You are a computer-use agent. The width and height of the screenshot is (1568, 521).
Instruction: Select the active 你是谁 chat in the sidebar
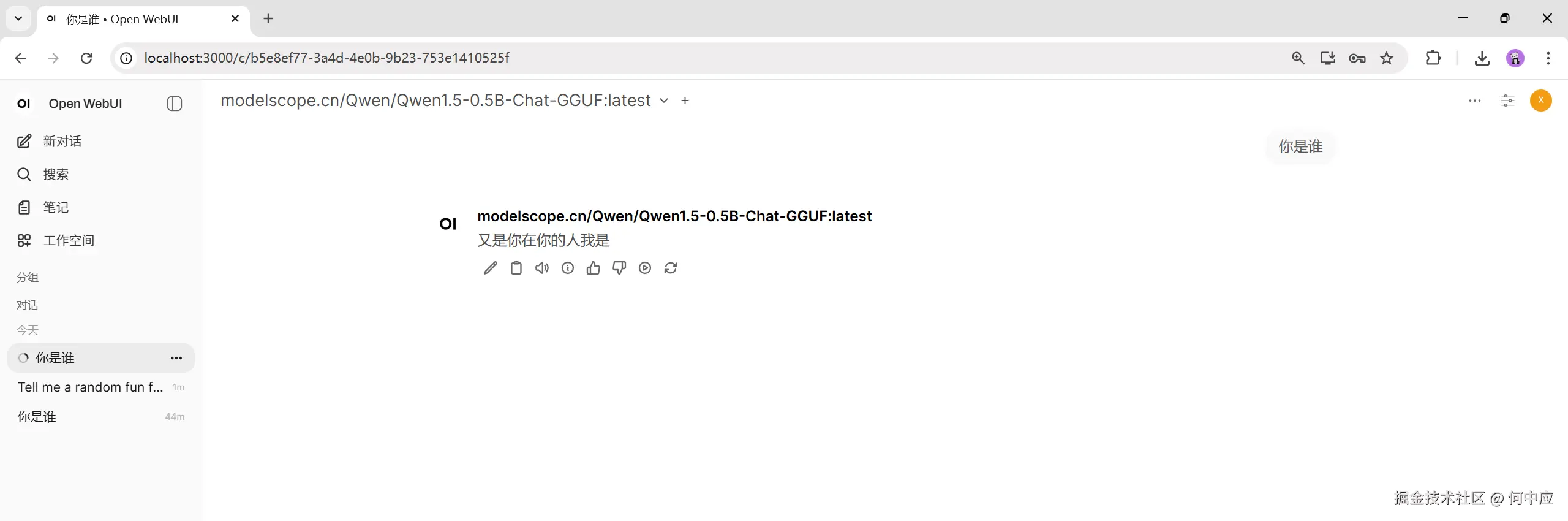[101, 358]
